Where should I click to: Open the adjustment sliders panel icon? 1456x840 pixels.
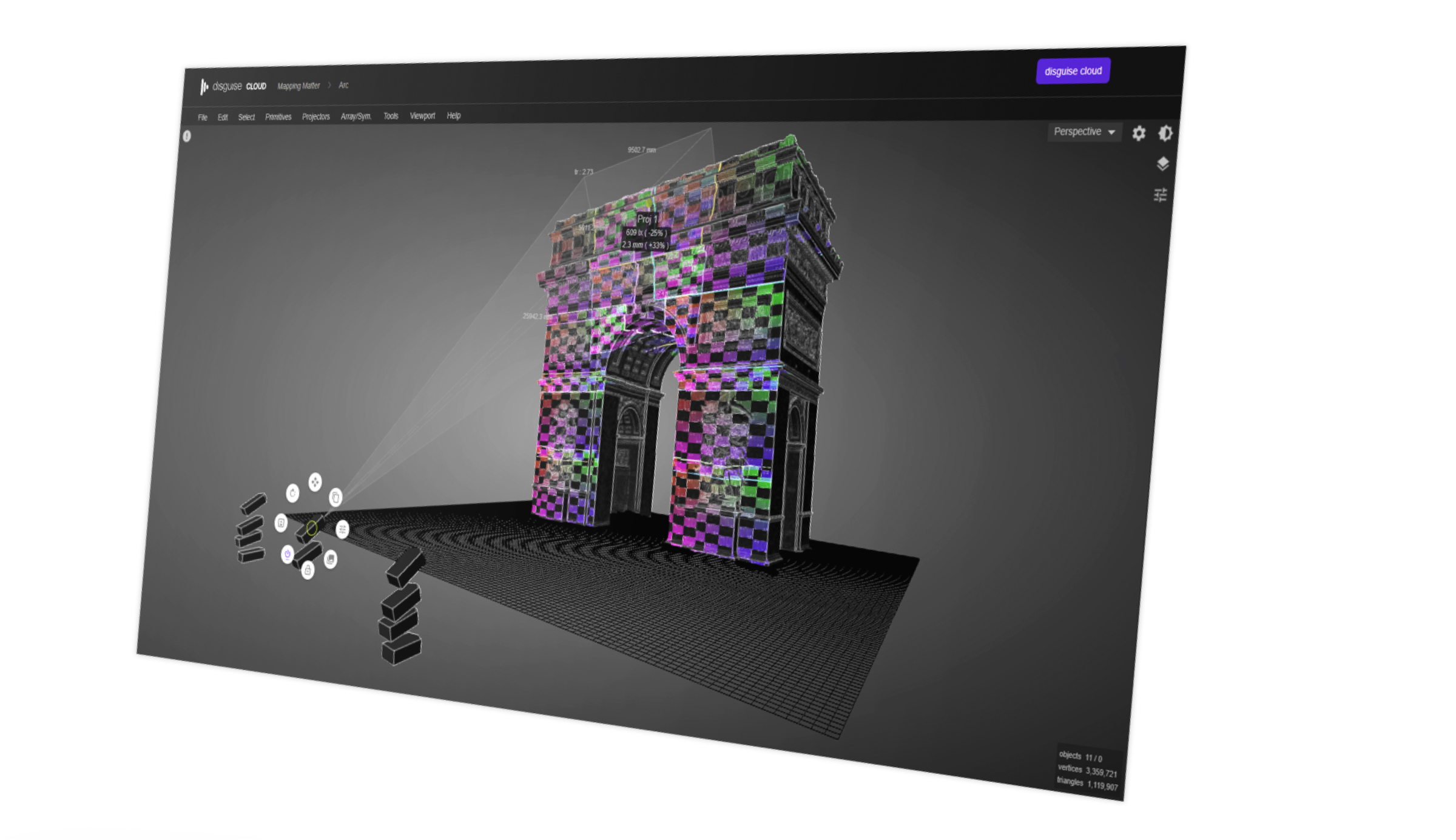coord(1160,195)
